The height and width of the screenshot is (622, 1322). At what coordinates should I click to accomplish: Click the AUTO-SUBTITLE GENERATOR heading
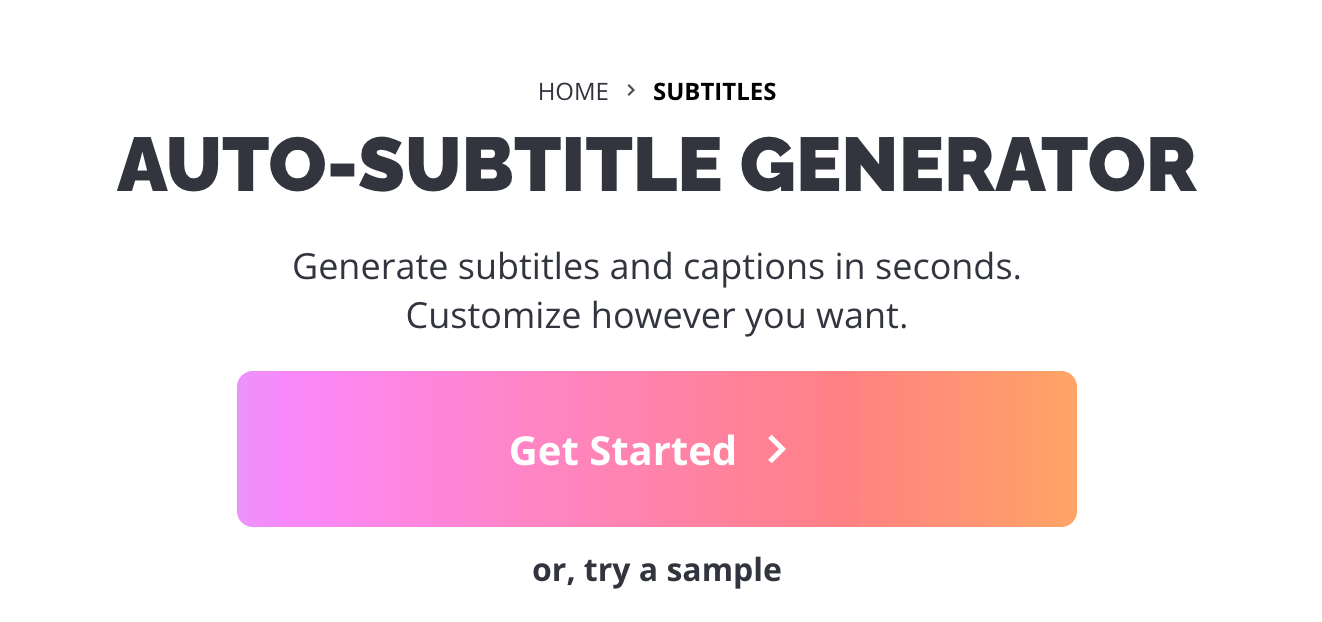click(656, 166)
